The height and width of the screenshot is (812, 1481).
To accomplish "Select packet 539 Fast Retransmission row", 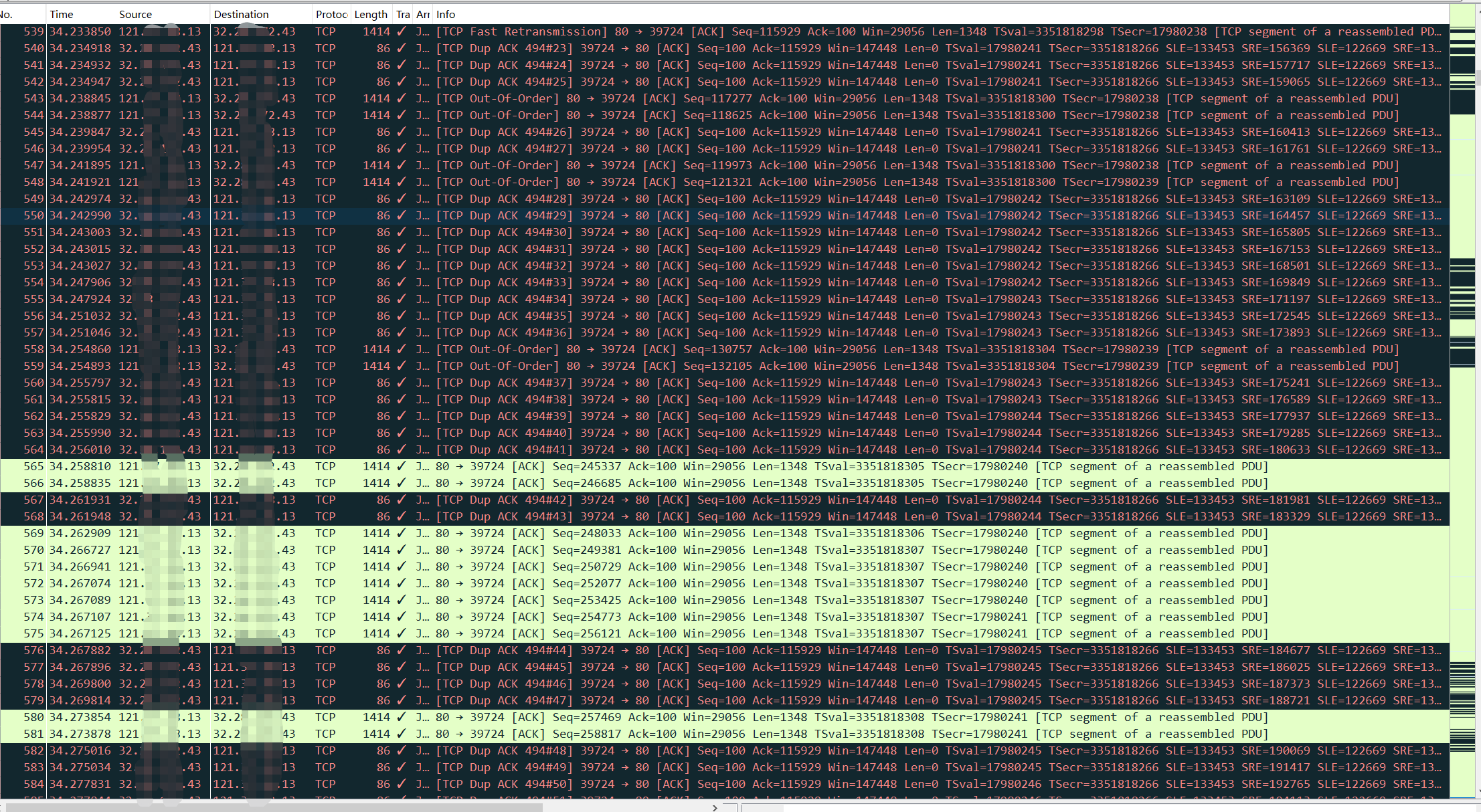I will pyautogui.click(x=669, y=31).
